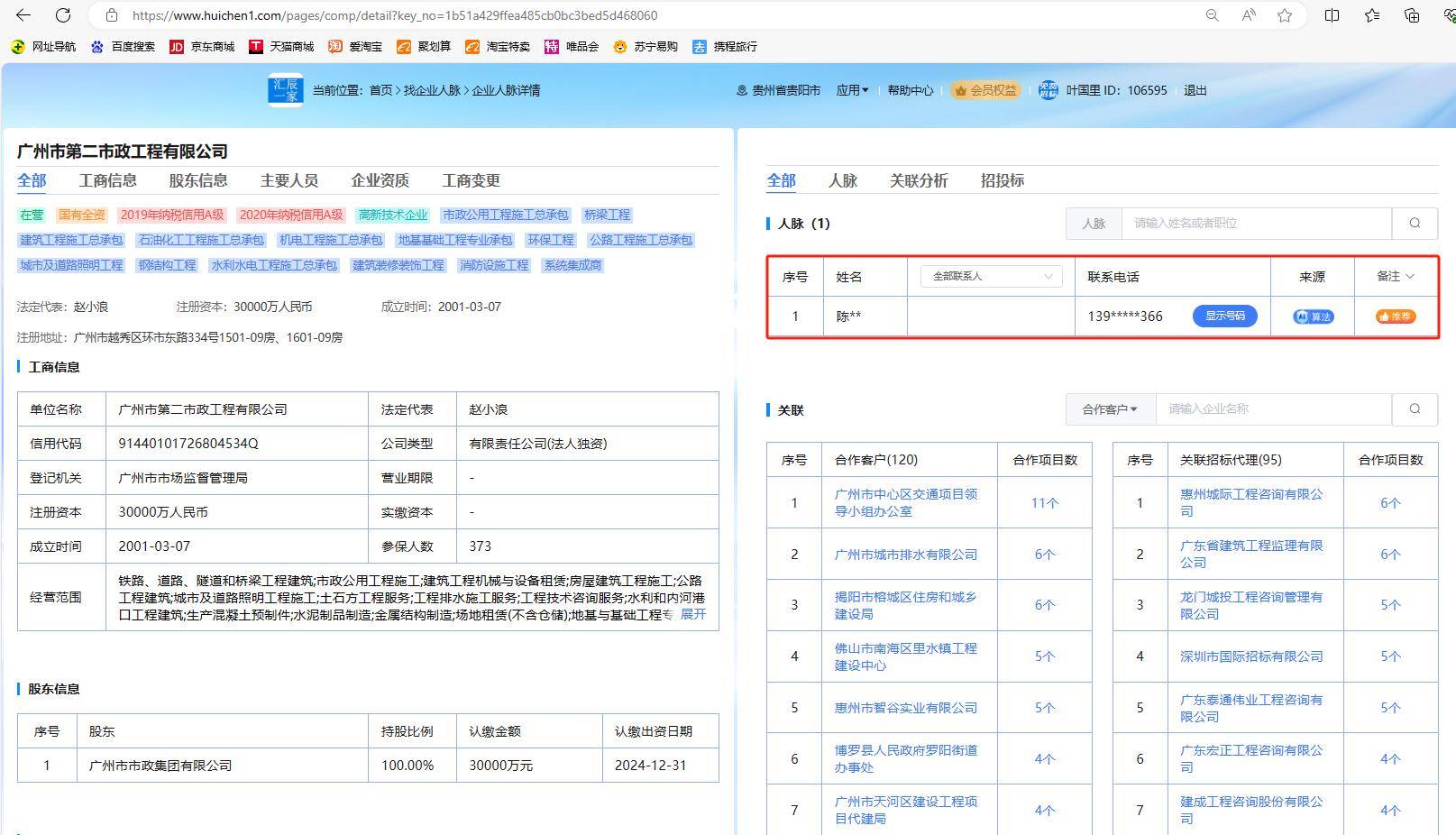The height and width of the screenshot is (835, 1456).
Task: Open 百度搜索 bookmark
Action: [x=123, y=47]
